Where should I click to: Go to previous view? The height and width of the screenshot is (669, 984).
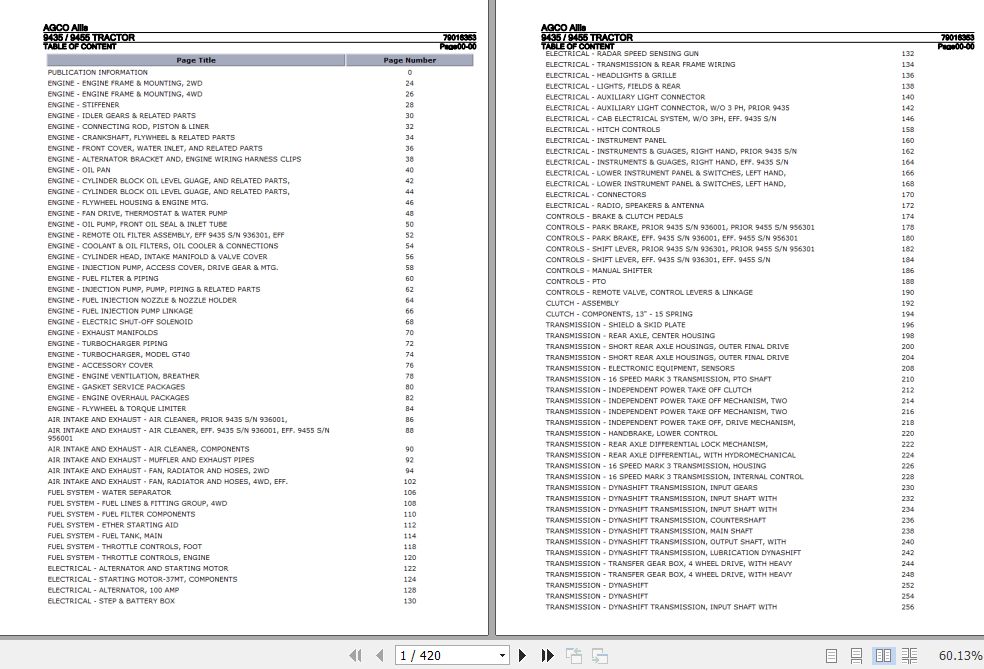[574, 656]
